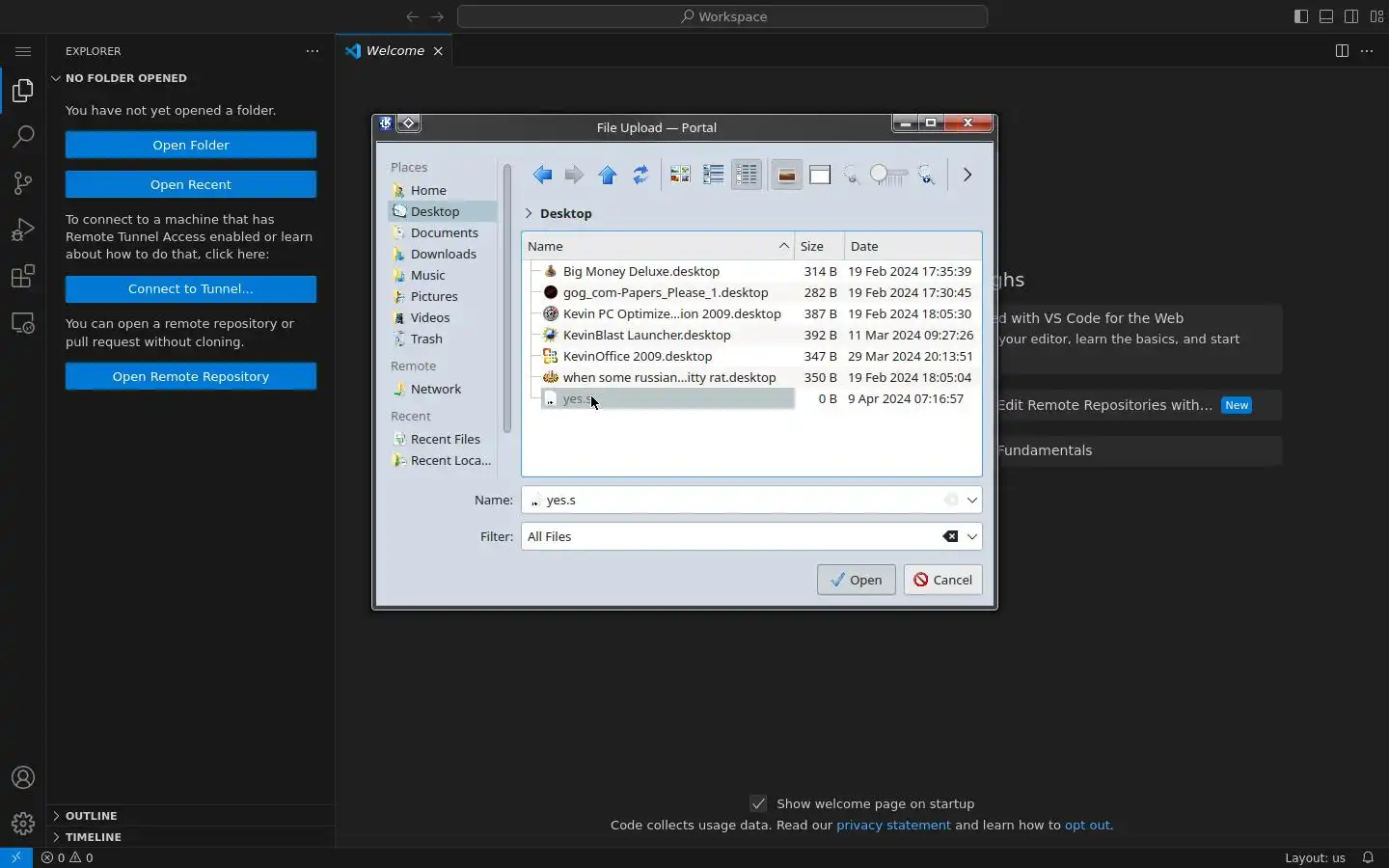
Task: Open the hamburger application menu
Action: pyautogui.click(x=23, y=51)
